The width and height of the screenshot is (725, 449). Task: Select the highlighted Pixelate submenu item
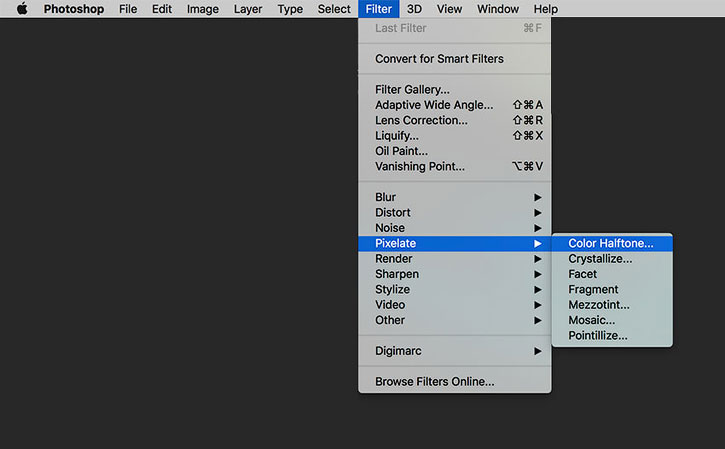click(x=455, y=243)
